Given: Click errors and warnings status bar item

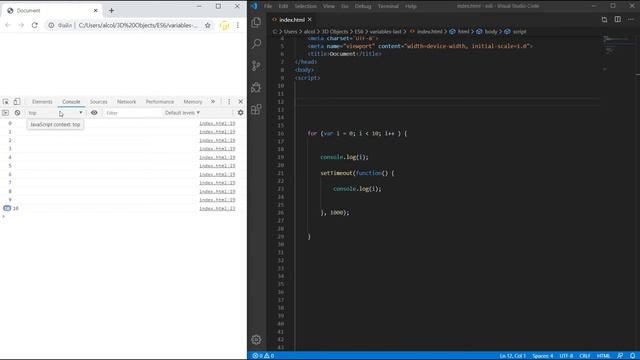Looking at the screenshot, I should coord(263,356).
